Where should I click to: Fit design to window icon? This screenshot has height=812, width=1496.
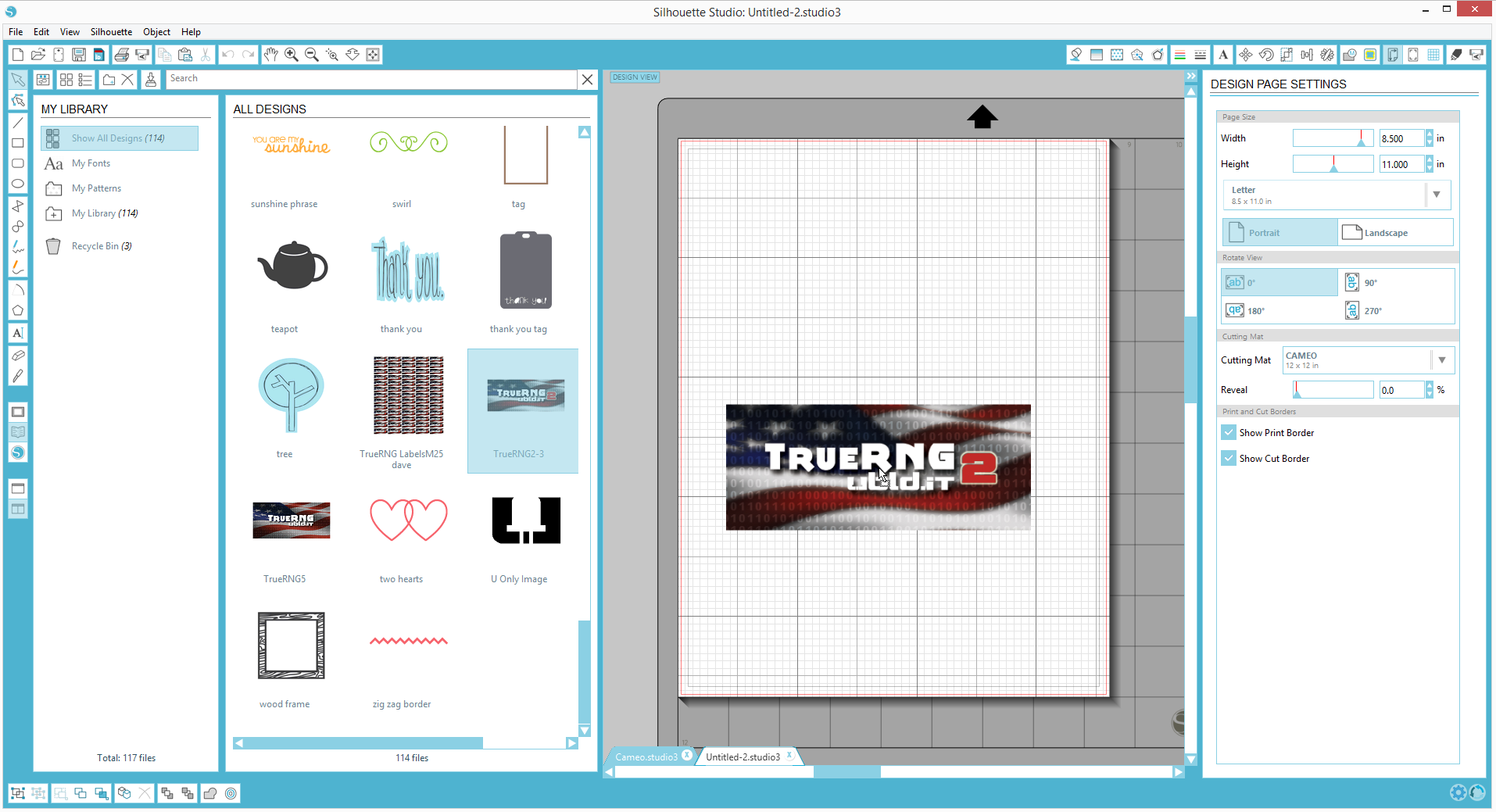point(373,55)
